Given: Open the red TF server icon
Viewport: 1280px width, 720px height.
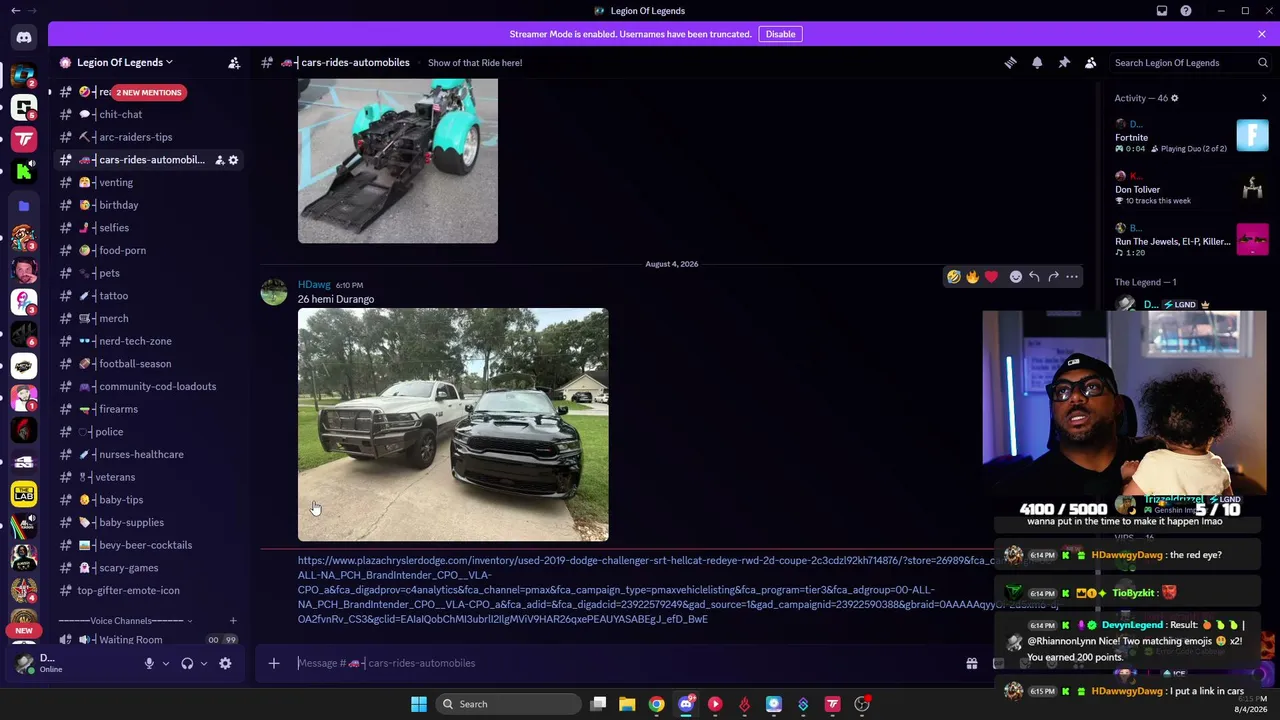Looking at the screenshot, I should [x=24, y=139].
